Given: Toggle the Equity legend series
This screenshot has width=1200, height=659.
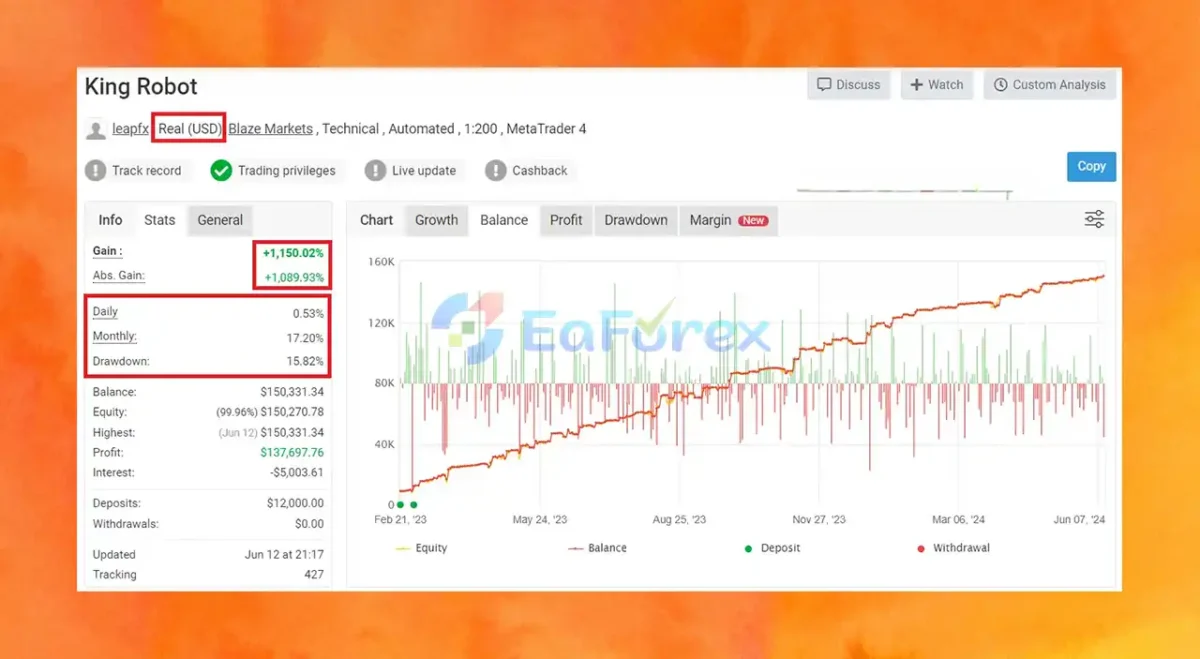Looking at the screenshot, I should pos(422,548).
